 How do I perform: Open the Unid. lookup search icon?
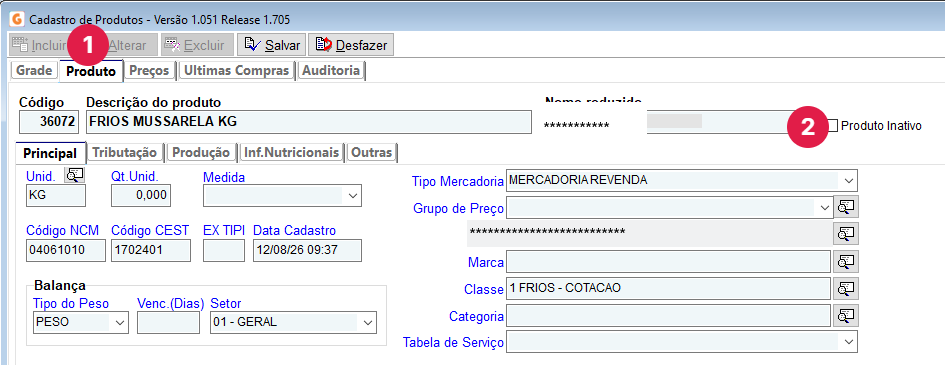[x=75, y=175]
